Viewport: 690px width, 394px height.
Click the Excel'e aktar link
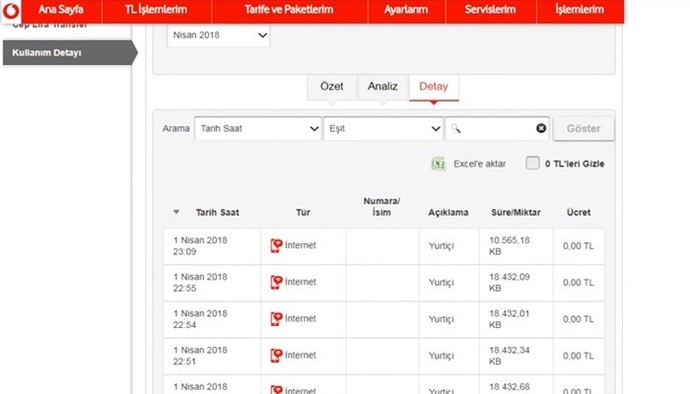(x=480, y=164)
